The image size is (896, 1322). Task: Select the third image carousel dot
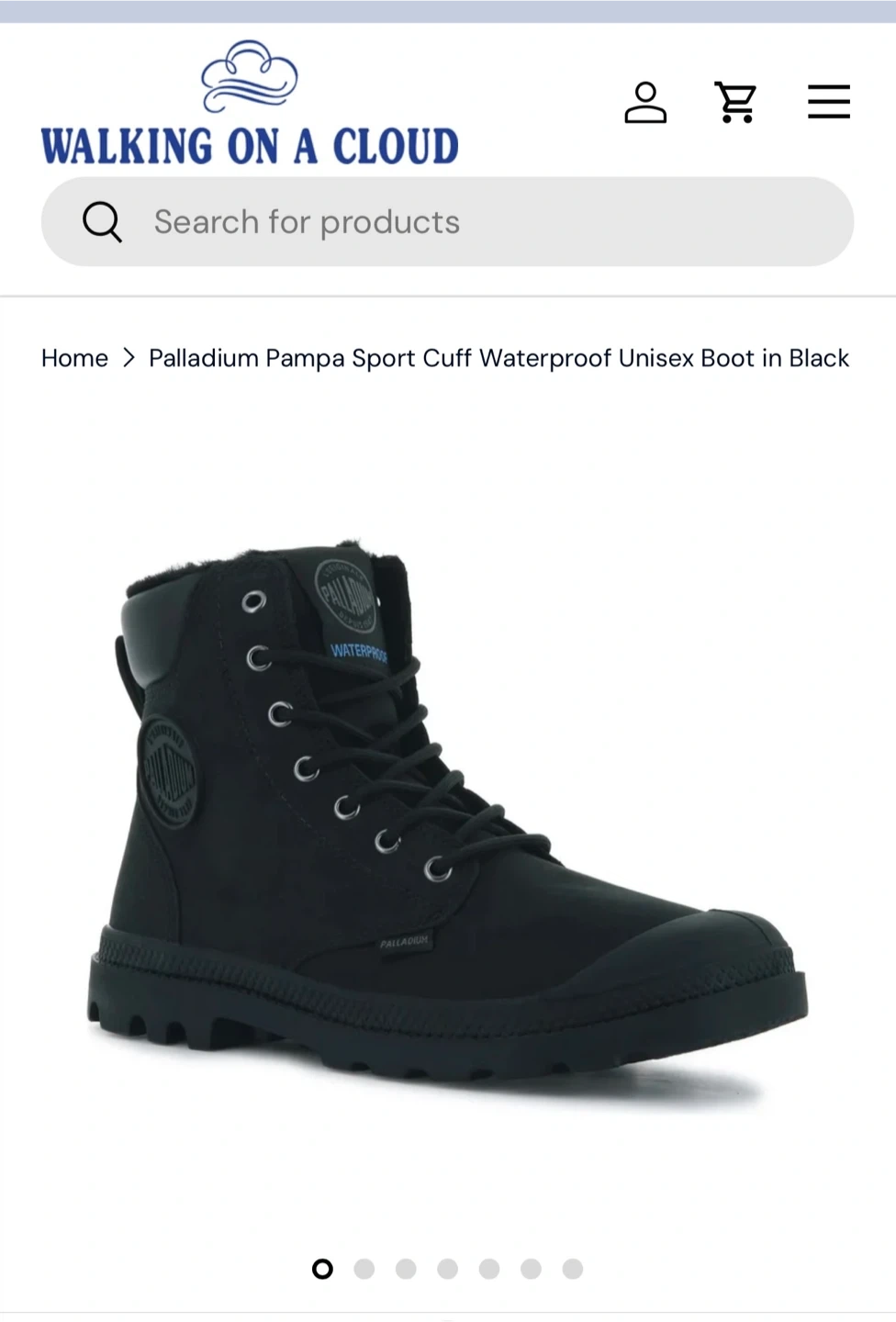(x=406, y=1269)
